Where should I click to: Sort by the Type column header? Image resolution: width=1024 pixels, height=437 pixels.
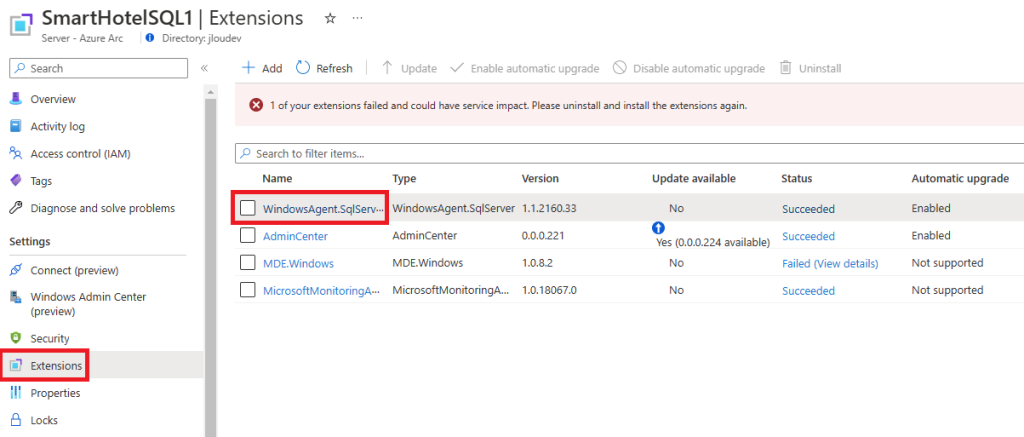(404, 178)
